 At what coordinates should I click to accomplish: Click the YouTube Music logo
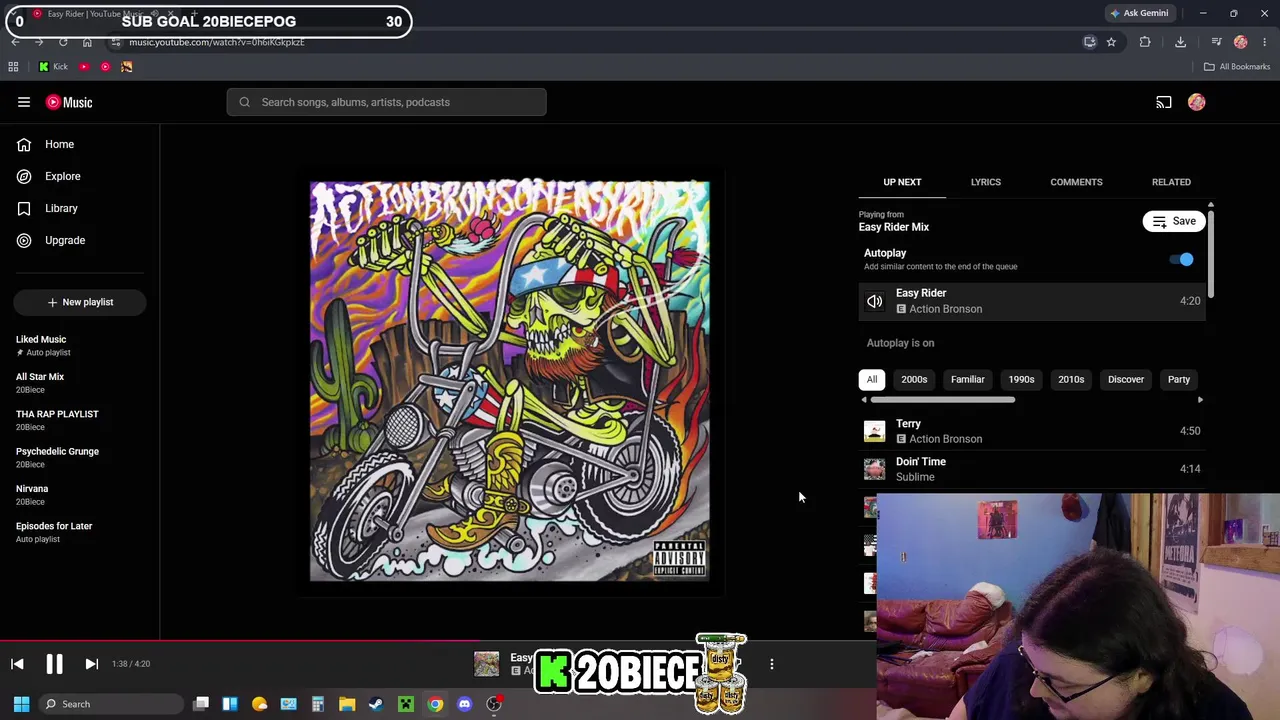tap(69, 102)
